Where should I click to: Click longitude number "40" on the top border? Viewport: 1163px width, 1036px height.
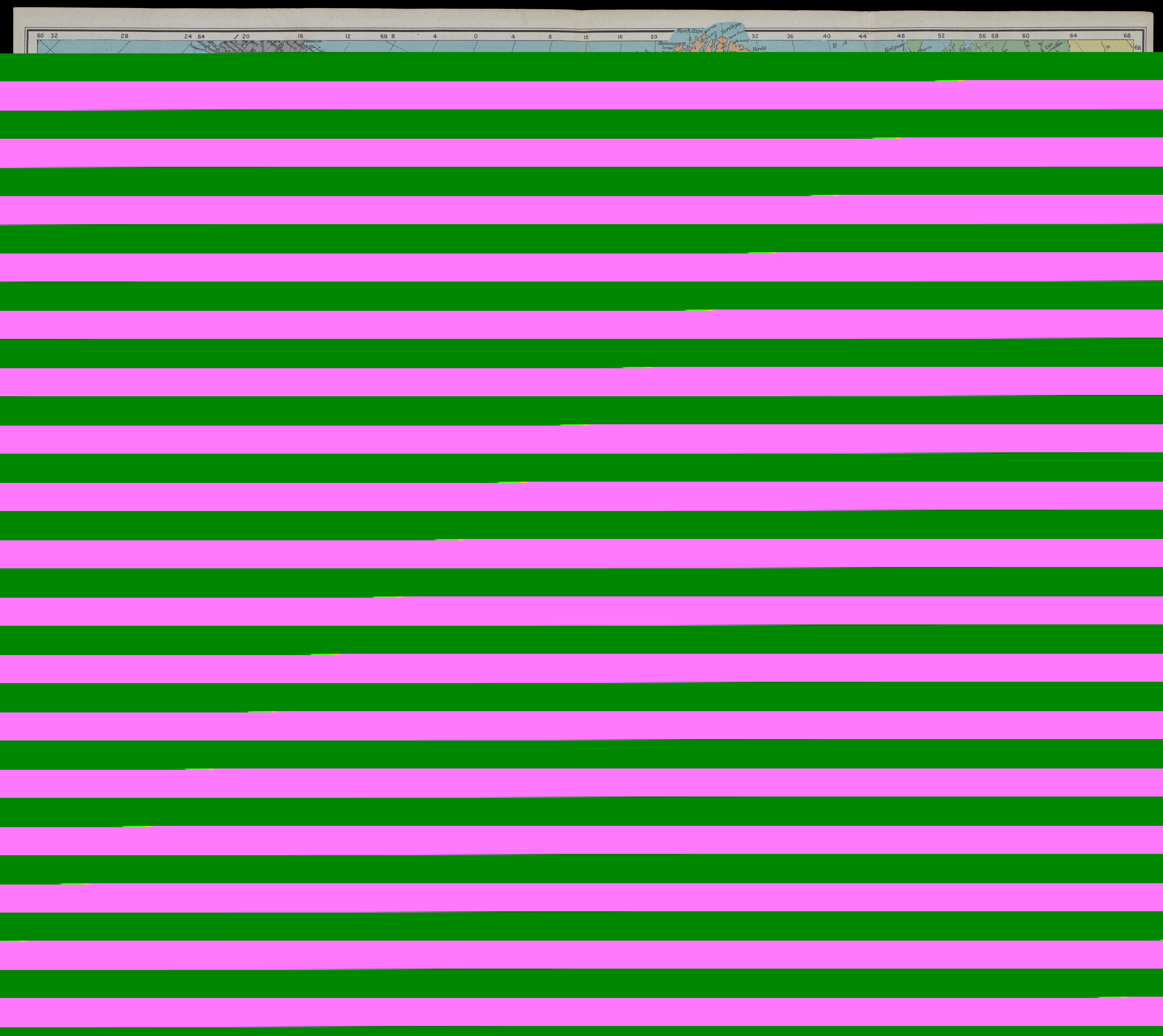click(x=827, y=36)
